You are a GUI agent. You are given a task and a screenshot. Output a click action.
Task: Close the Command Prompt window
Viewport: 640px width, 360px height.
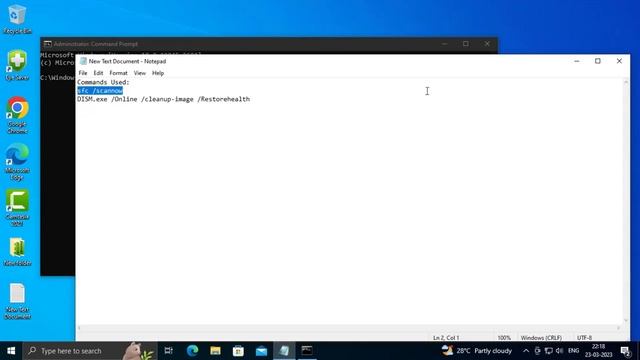(487, 44)
